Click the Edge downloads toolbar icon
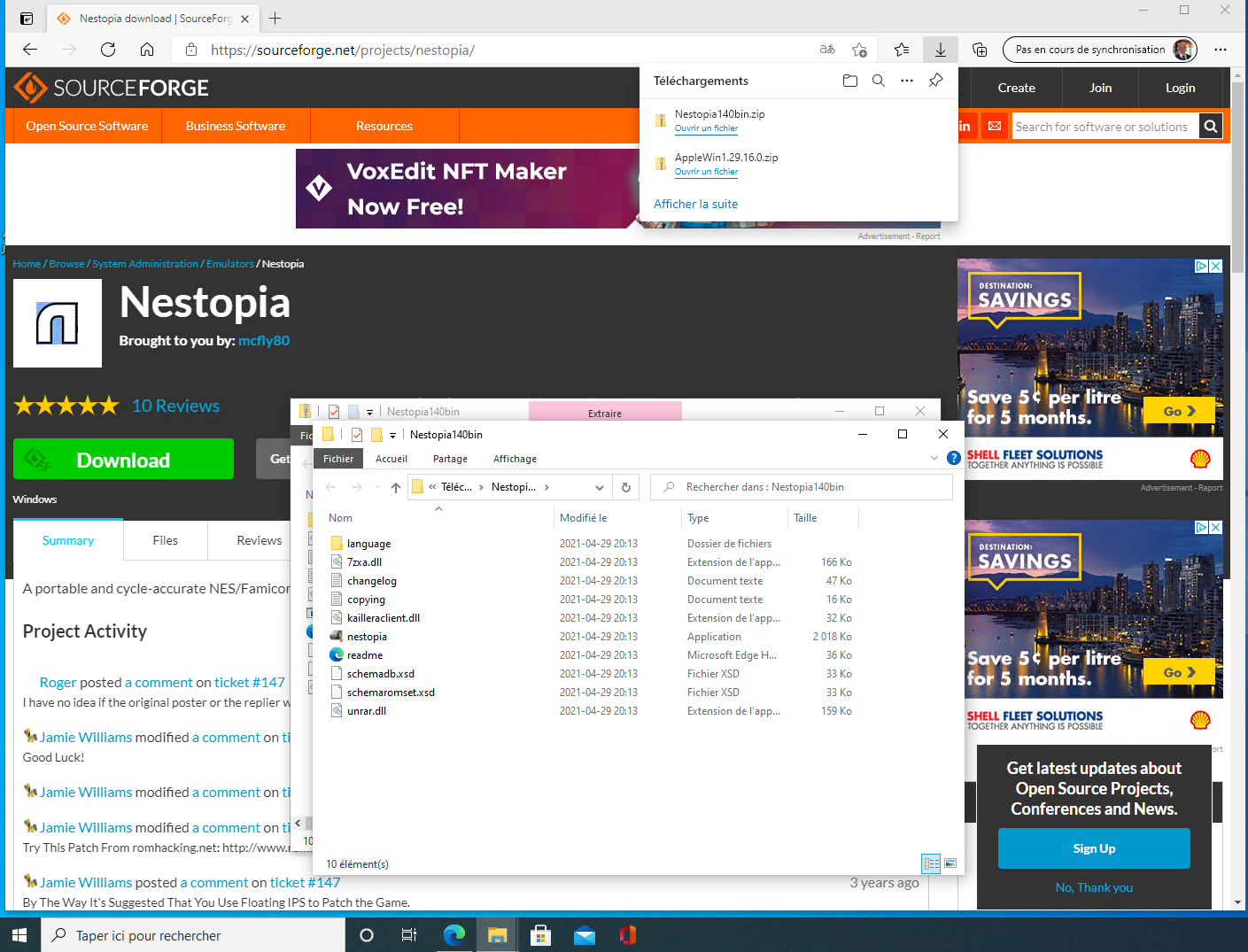Image resolution: width=1248 pixels, height=952 pixels. click(x=941, y=50)
